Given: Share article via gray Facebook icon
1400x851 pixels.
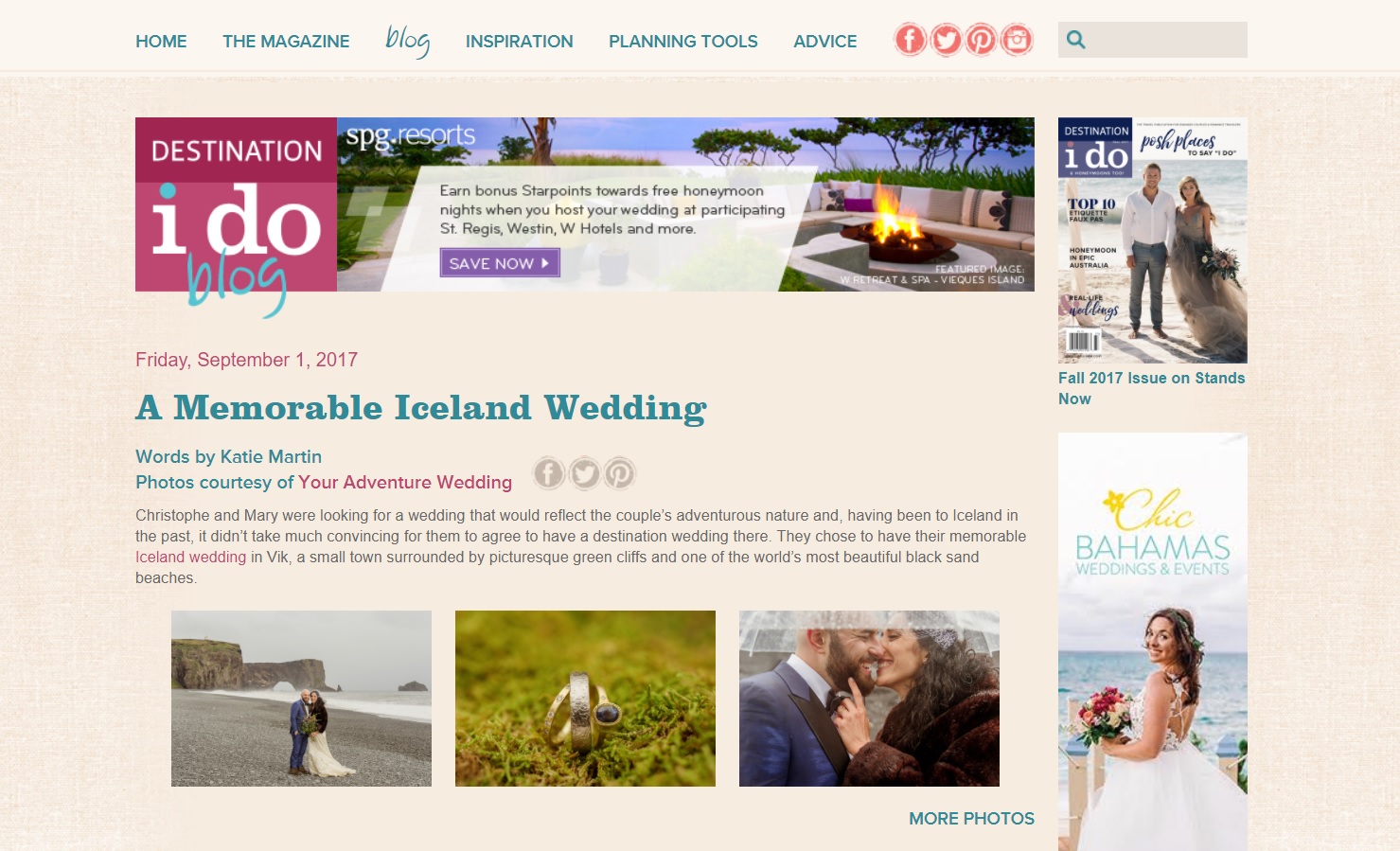Looking at the screenshot, I should (x=549, y=472).
